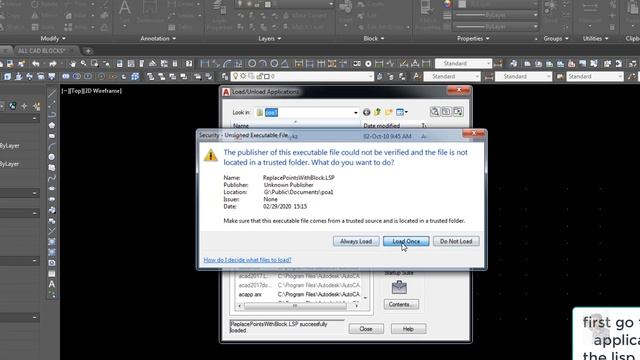Screen dimensions: 640x360
Task: Select the Pan hand tool
Action: point(73,64)
